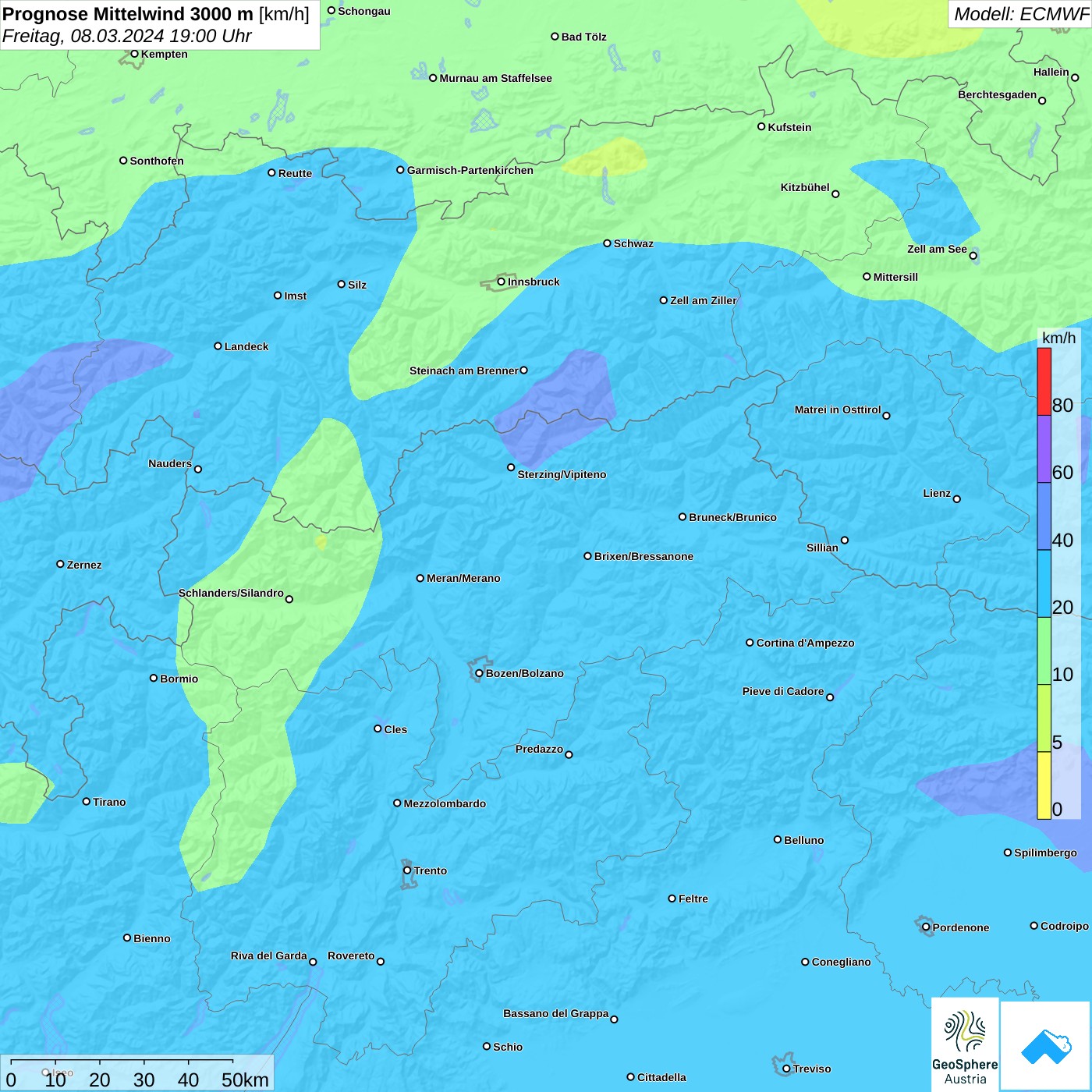Image resolution: width=1092 pixels, height=1092 pixels.
Task: Click the 'Hallein' label
Action: pos(1051,72)
